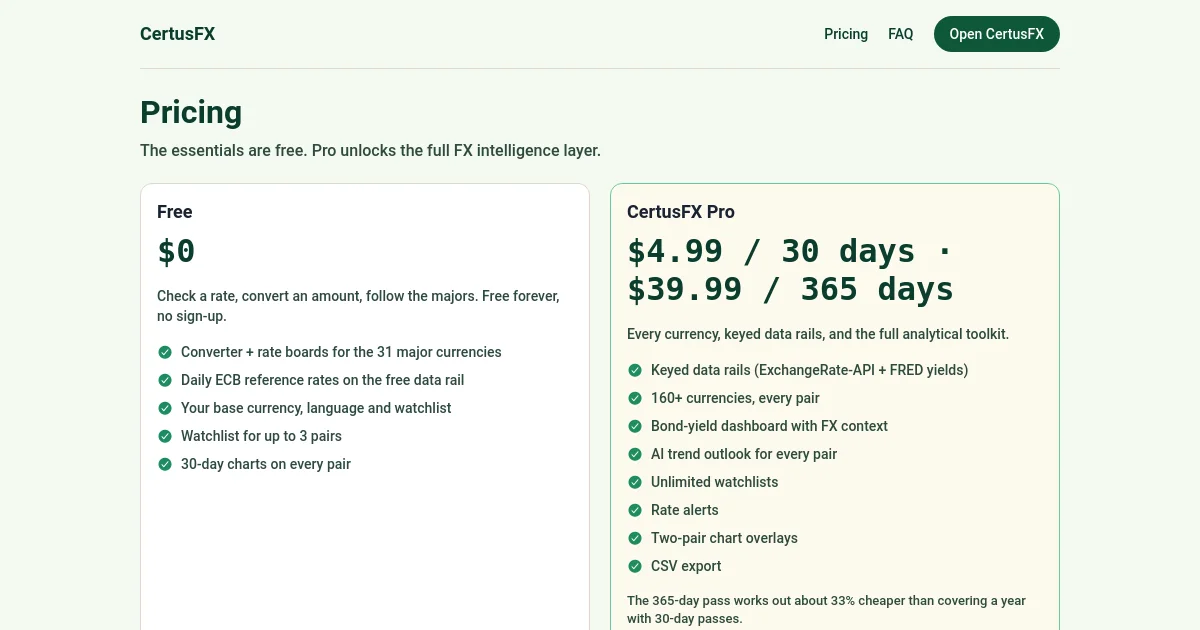Click checkmark icon beside Converter + rate boards
The height and width of the screenshot is (630, 1200).
coord(165,352)
